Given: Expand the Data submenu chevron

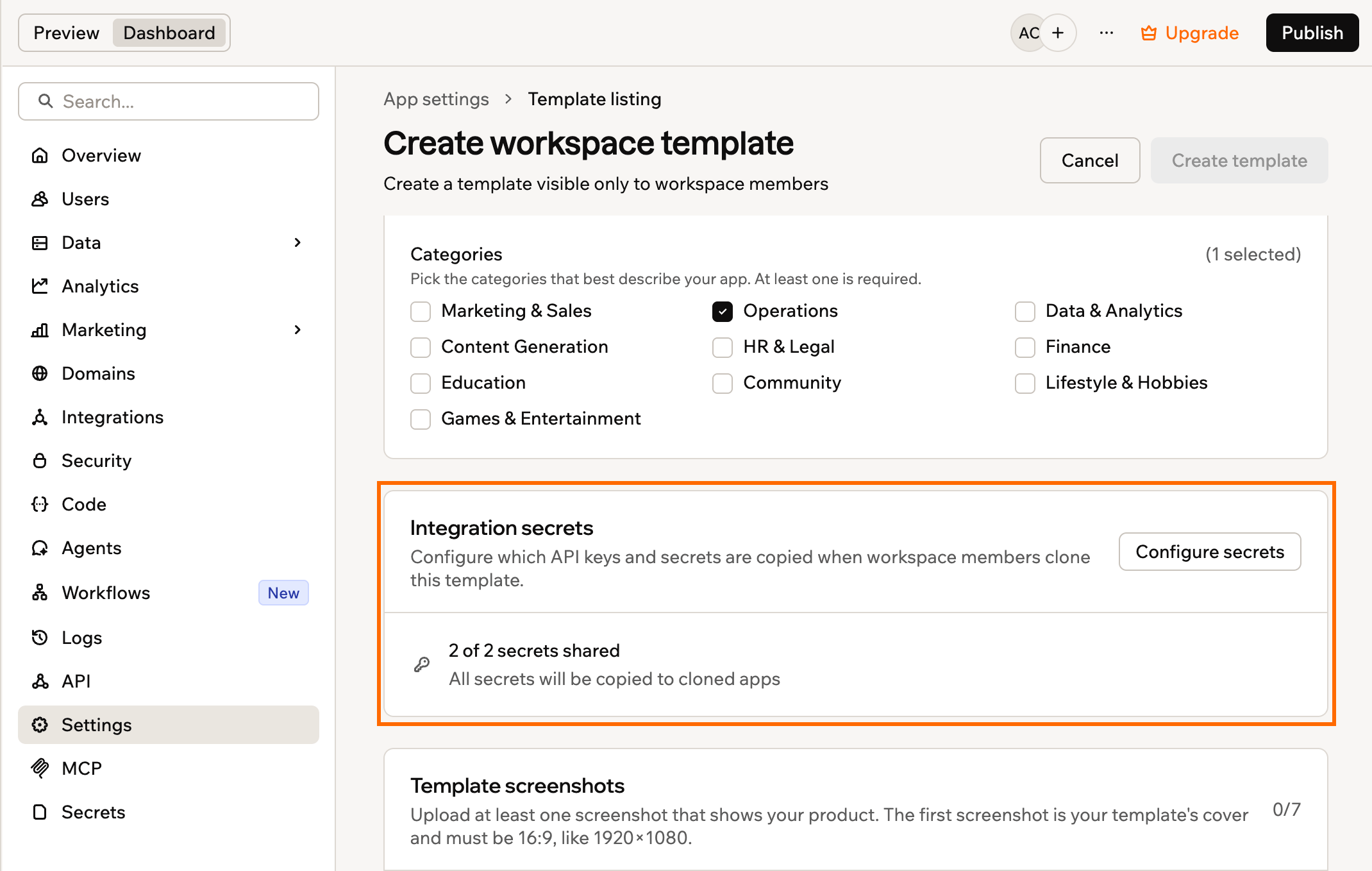Looking at the screenshot, I should [297, 242].
